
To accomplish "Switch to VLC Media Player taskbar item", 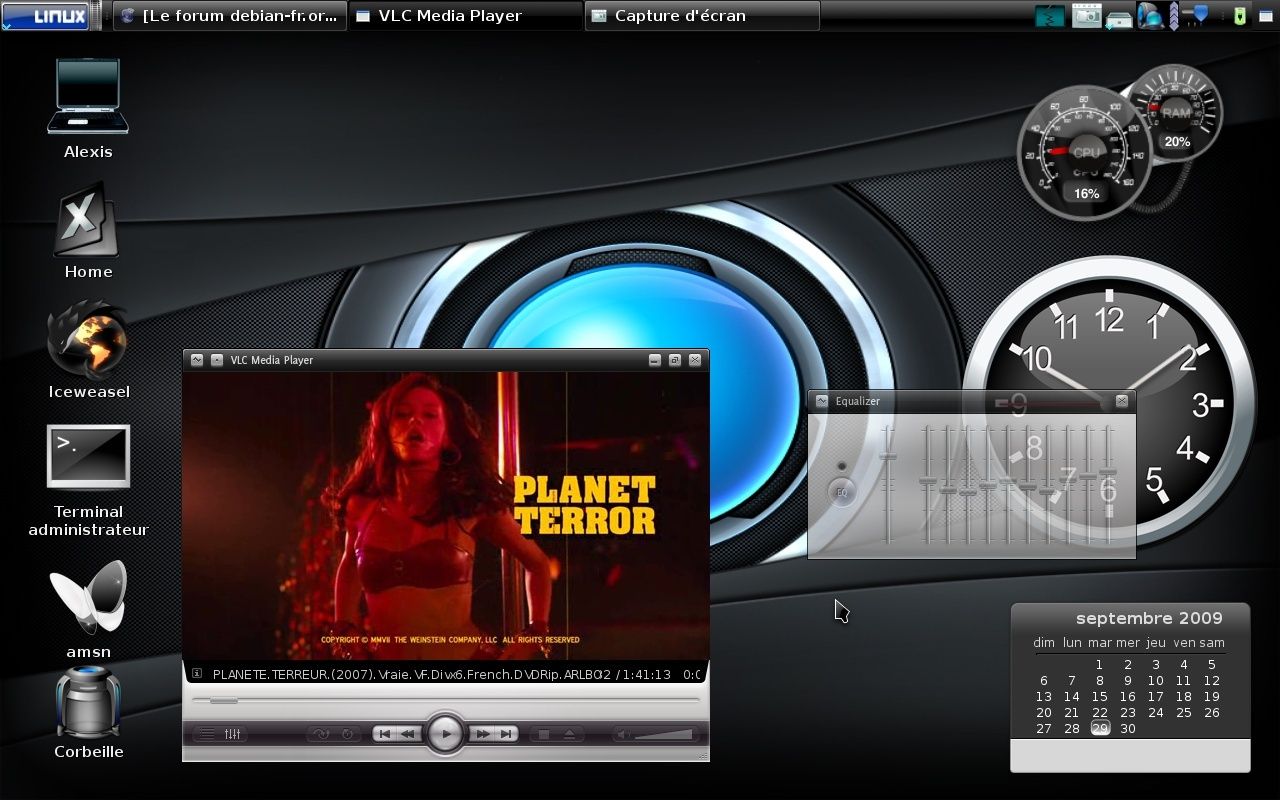I will tap(466, 15).
